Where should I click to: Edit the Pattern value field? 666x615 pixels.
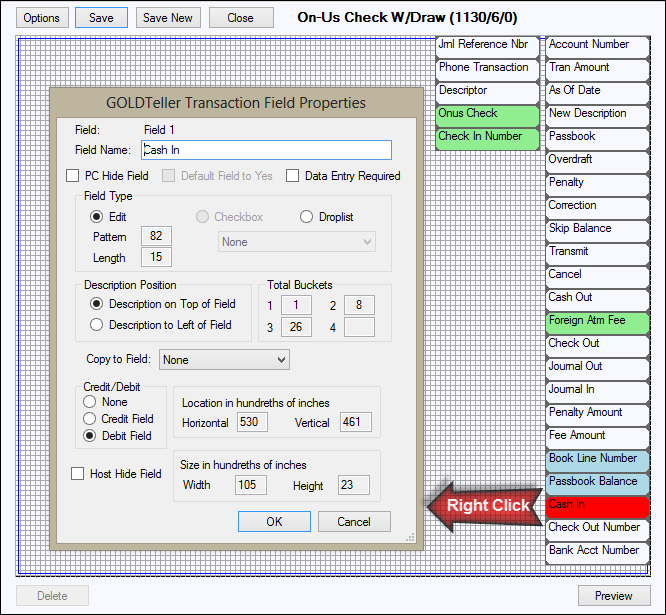coord(156,236)
